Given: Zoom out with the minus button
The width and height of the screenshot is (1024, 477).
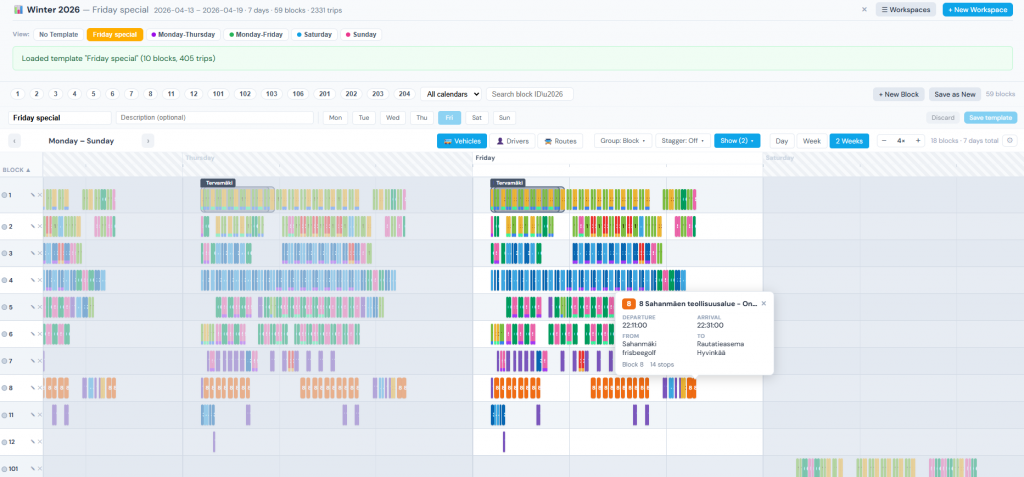Looking at the screenshot, I should tap(884, 141).
